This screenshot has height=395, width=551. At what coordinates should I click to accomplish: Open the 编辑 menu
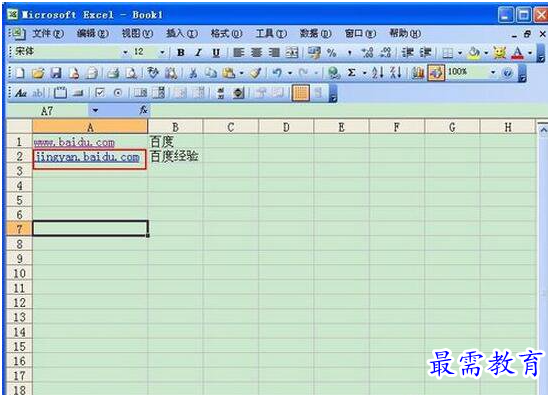point(92,34)
